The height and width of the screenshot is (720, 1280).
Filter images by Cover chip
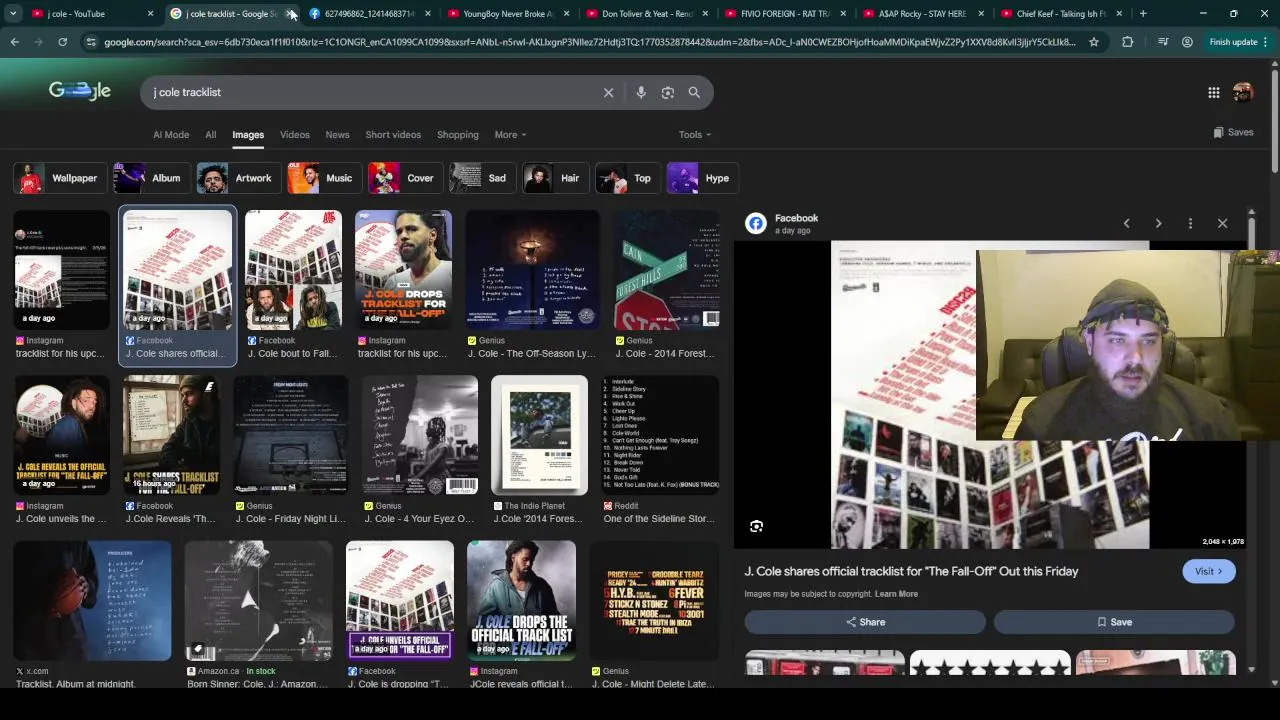point(405,178)
